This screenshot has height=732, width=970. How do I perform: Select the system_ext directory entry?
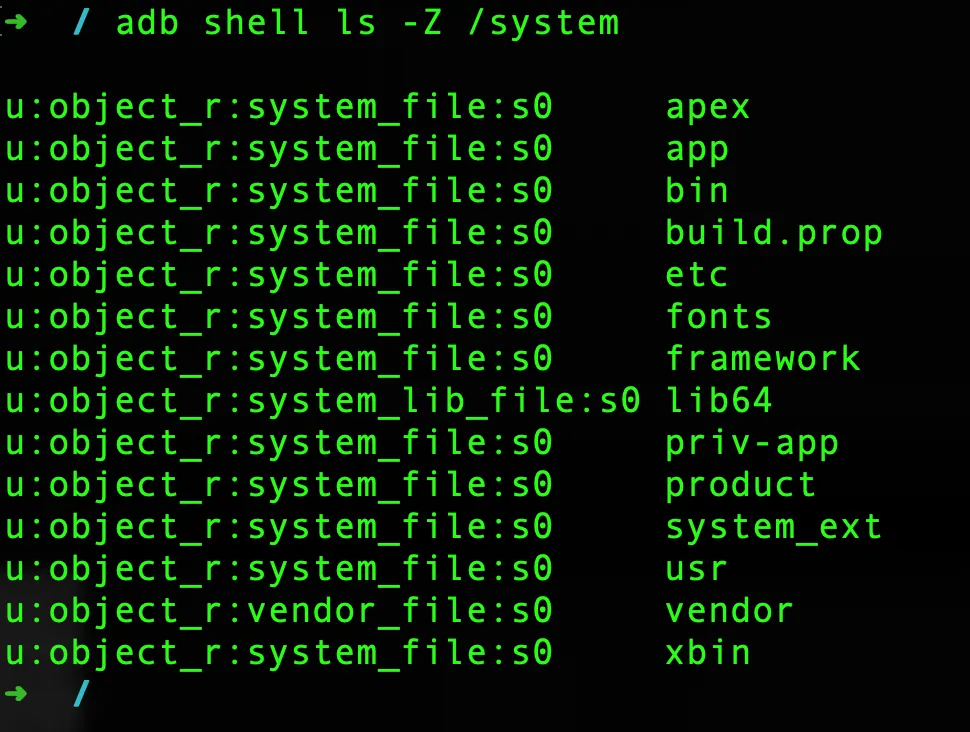point(774,526)
